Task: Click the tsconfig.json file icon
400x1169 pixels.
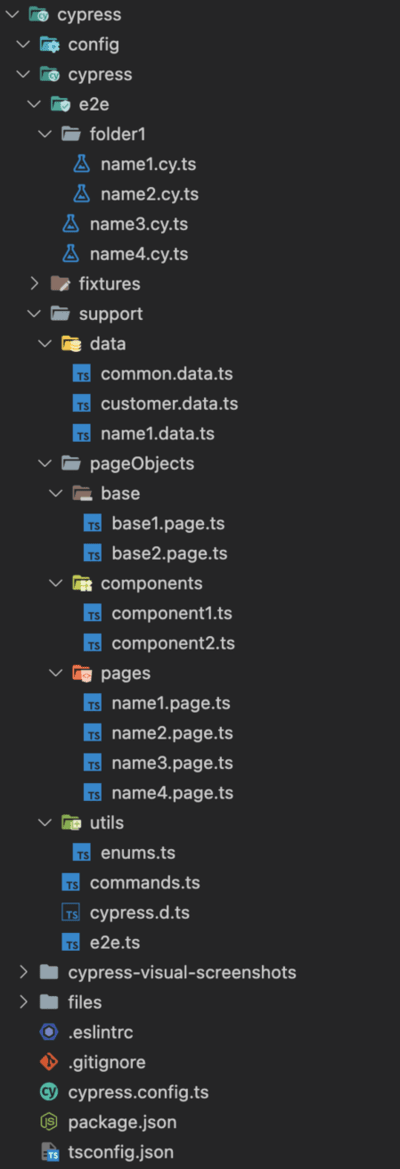Action: (x=49, y=1152)
